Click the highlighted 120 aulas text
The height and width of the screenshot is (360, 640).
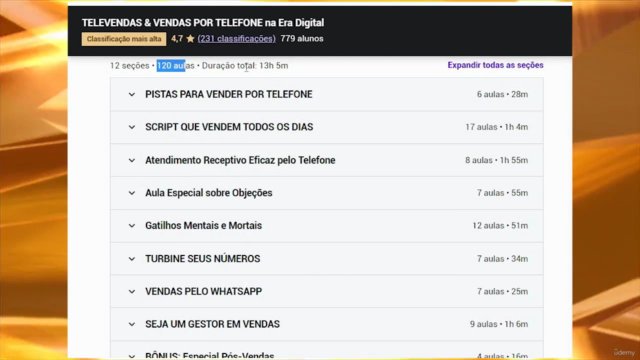click(176, 66)
